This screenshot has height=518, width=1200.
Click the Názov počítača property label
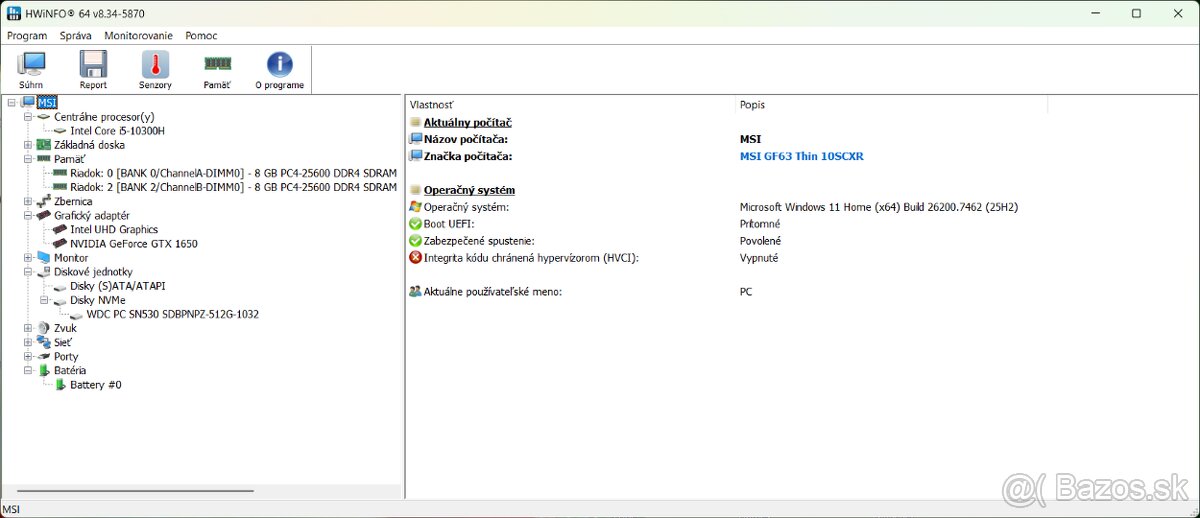click(x=466, y=139)
